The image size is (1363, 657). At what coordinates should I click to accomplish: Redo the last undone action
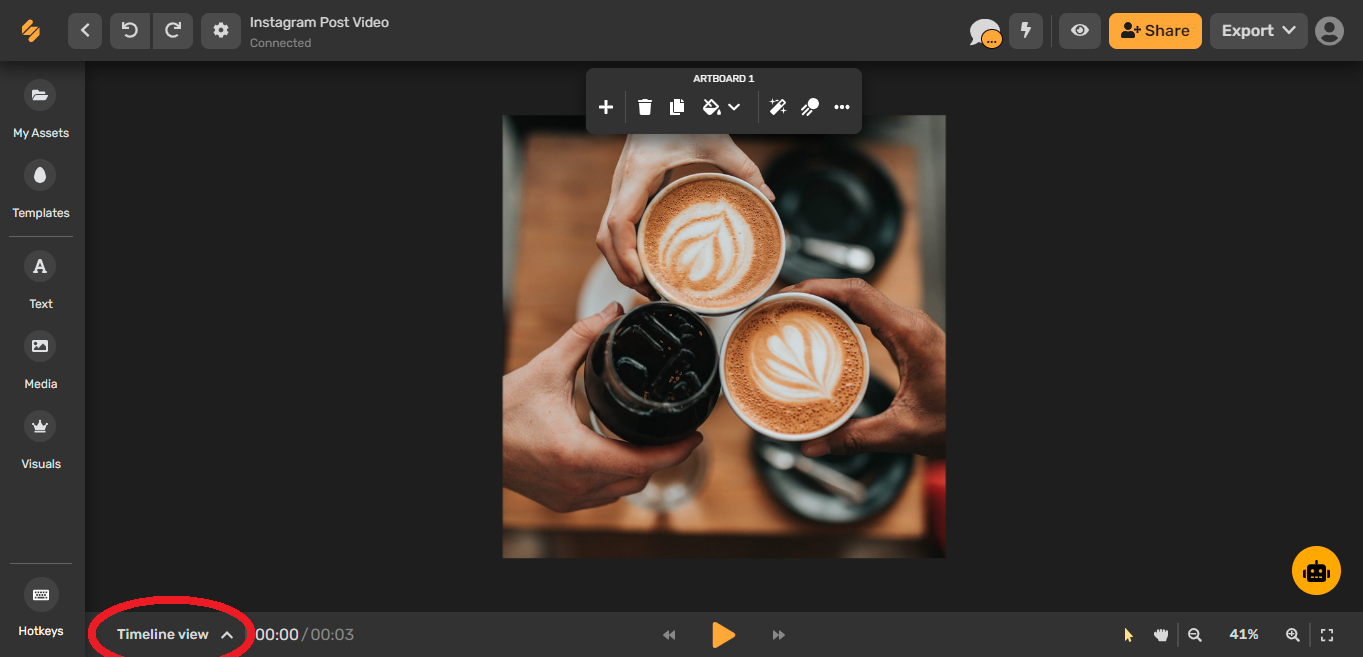tap(173, 31)
